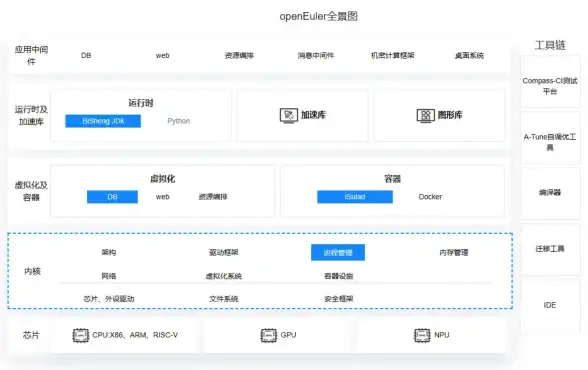The image size is (588, 370).
Task: Click the GPU text label
Action: pyautogui.click(x=288, y=335)
